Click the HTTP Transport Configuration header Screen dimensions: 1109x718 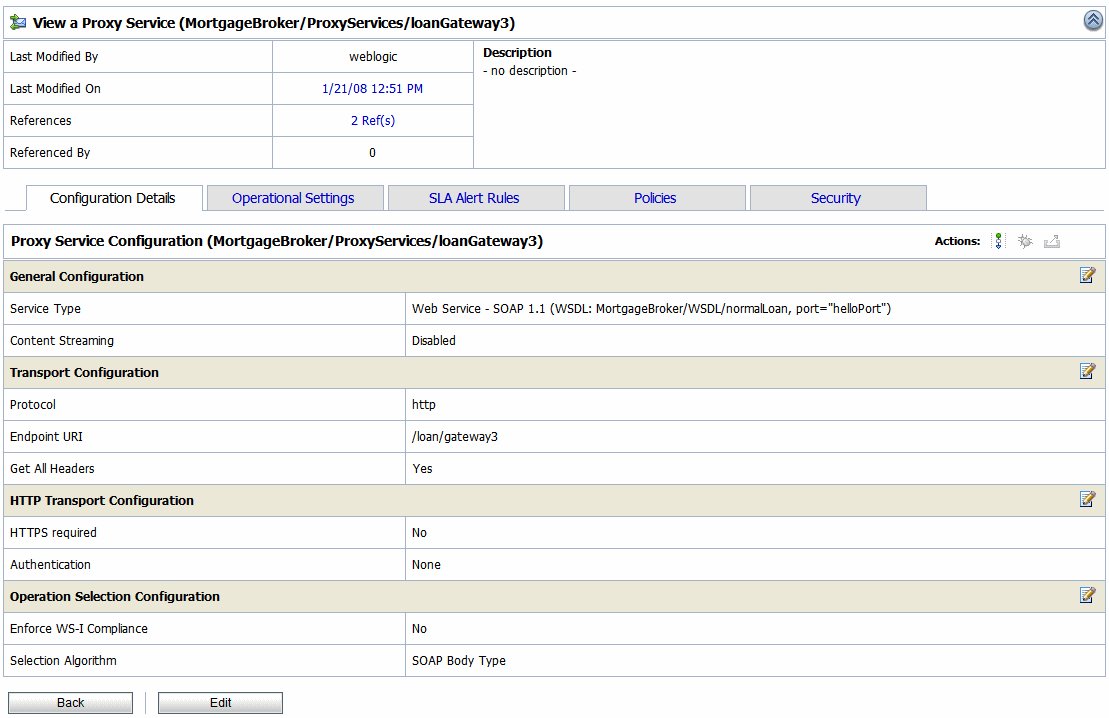pyautogui.click(x=102, y=501)
